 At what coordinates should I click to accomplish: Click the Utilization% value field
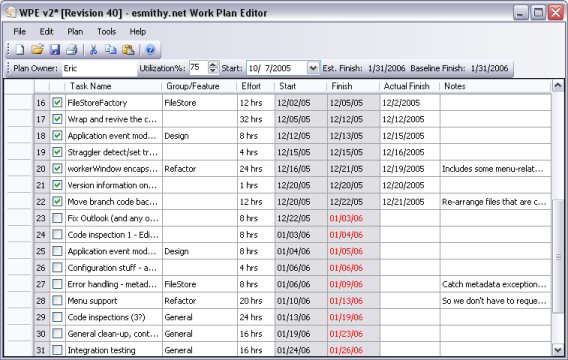point(199,68)
